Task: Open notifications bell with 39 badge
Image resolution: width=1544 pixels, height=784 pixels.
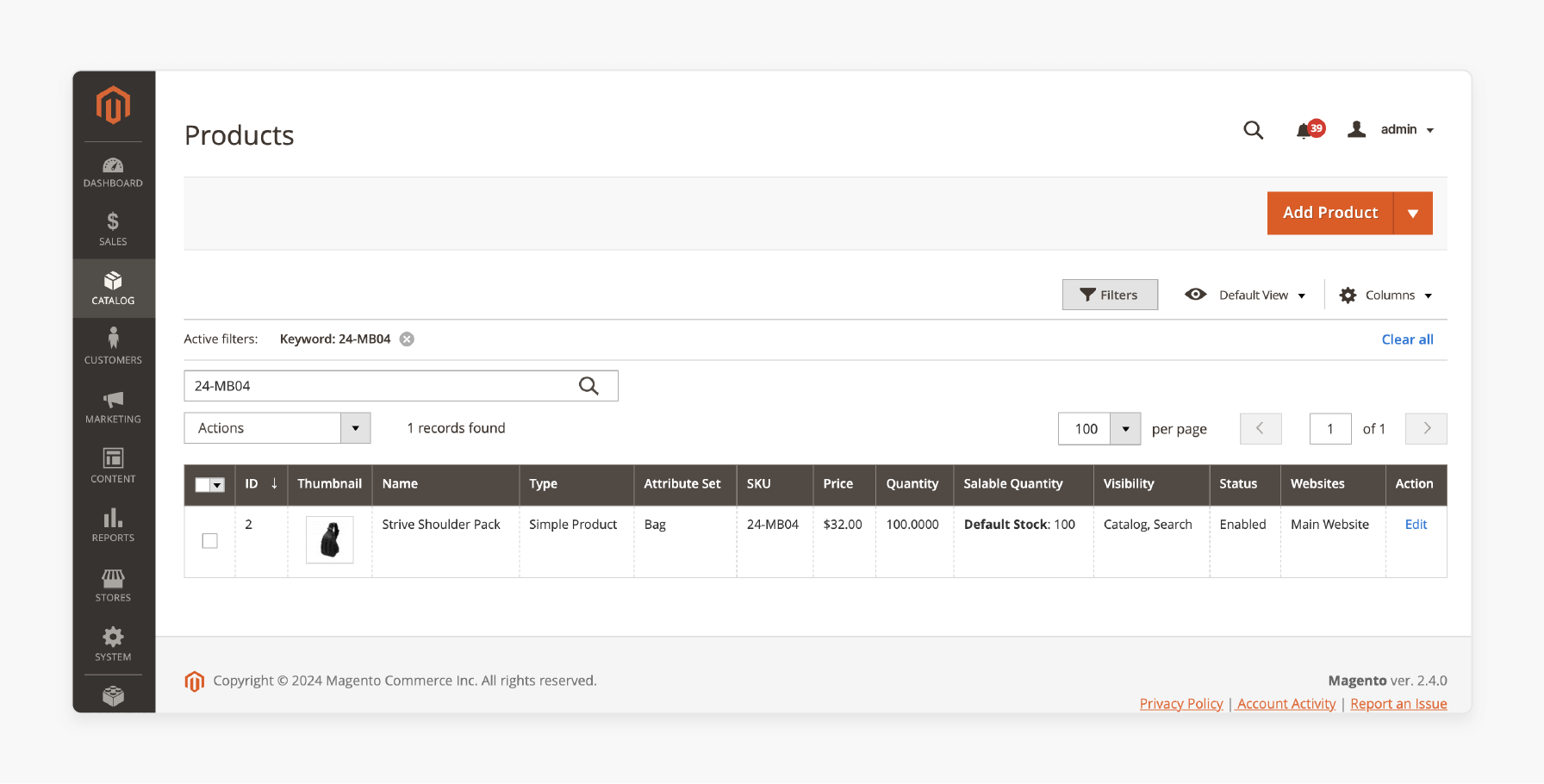Action: (1309, 130)
